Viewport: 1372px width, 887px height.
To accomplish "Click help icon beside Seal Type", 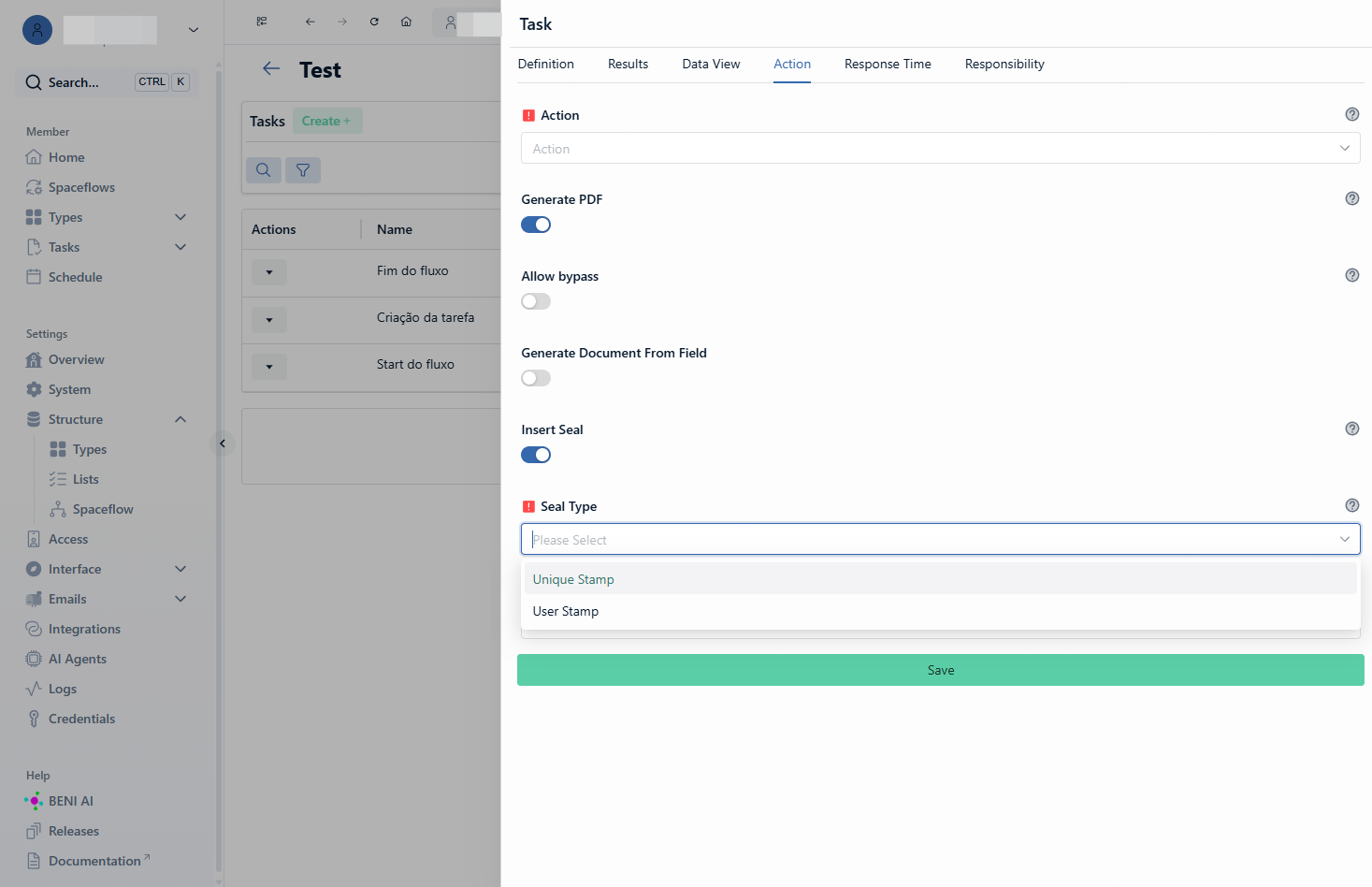I will pos(1352,505).
